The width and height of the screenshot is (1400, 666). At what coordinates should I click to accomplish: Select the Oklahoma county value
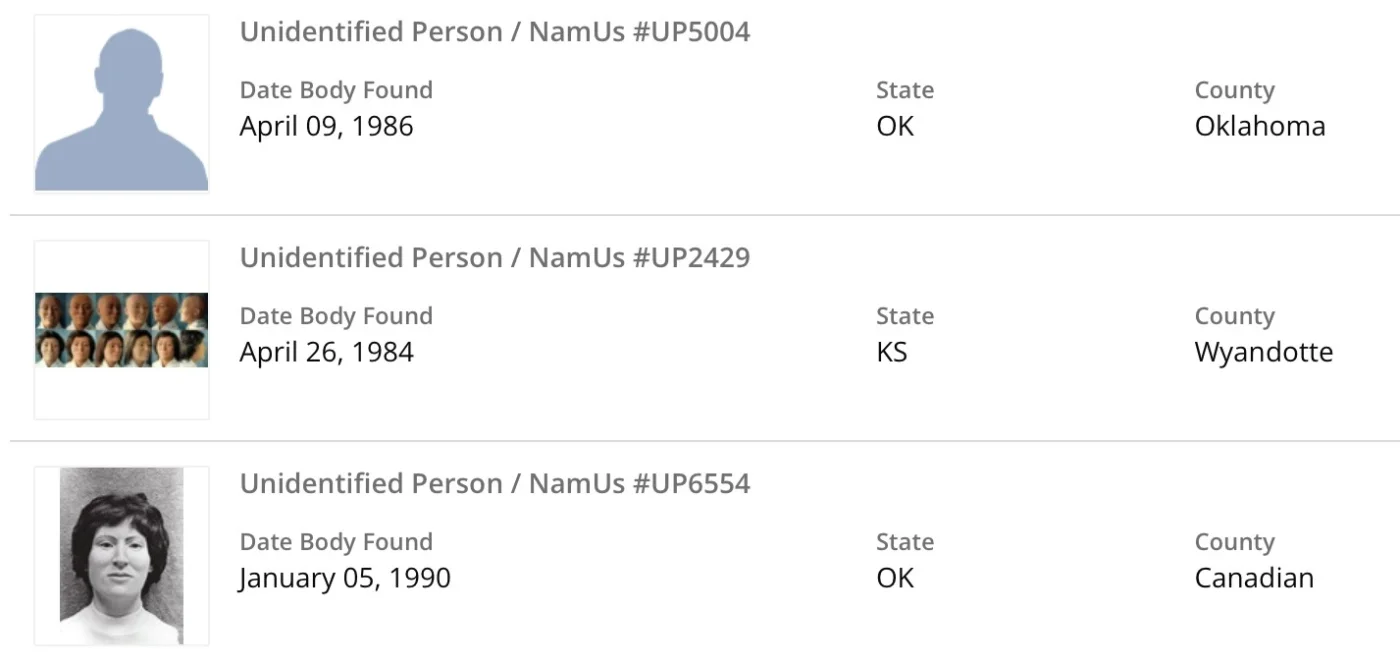coord(1259,126)
